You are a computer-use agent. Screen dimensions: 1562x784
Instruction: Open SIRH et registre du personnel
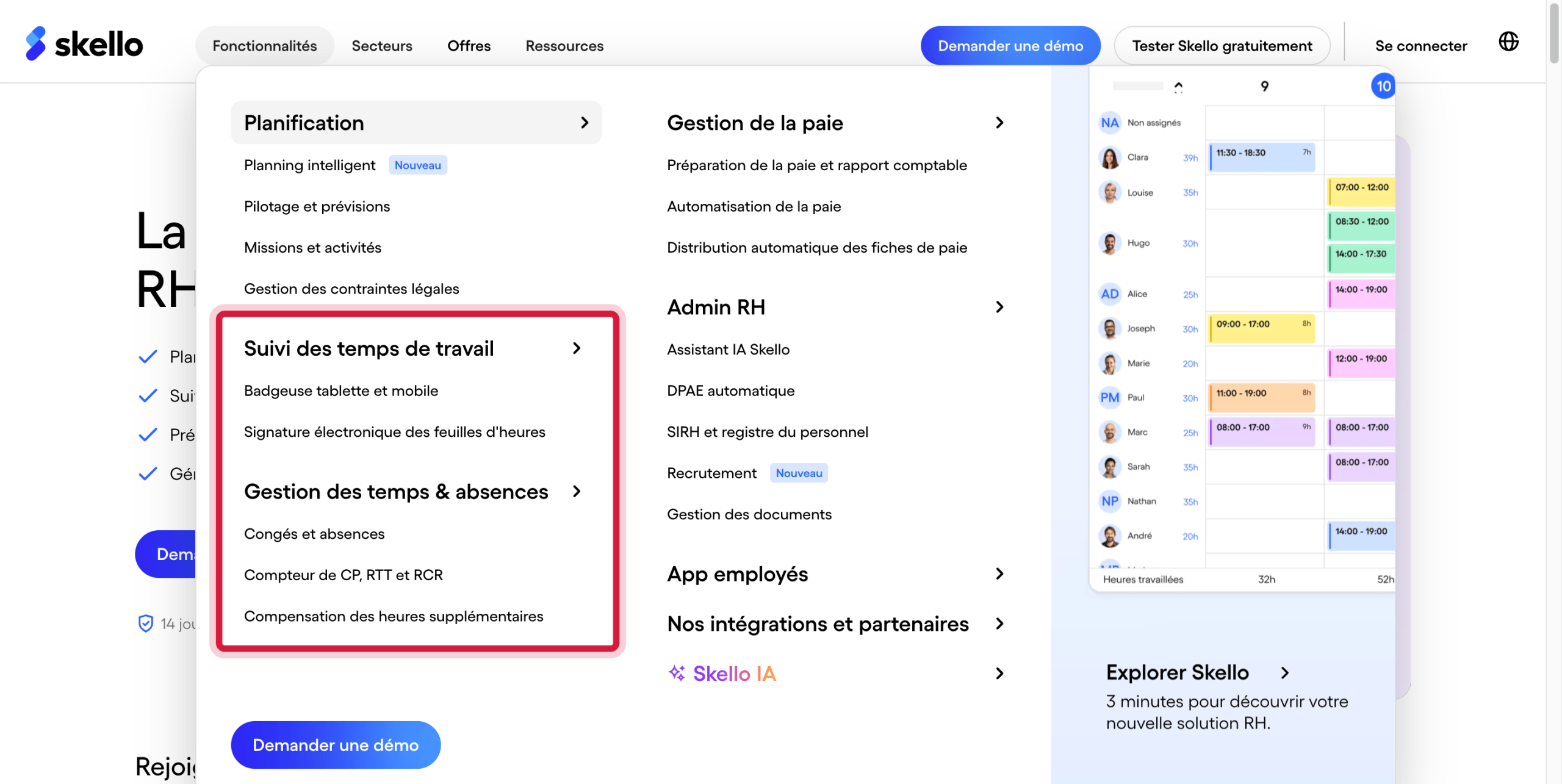point(768,432)
